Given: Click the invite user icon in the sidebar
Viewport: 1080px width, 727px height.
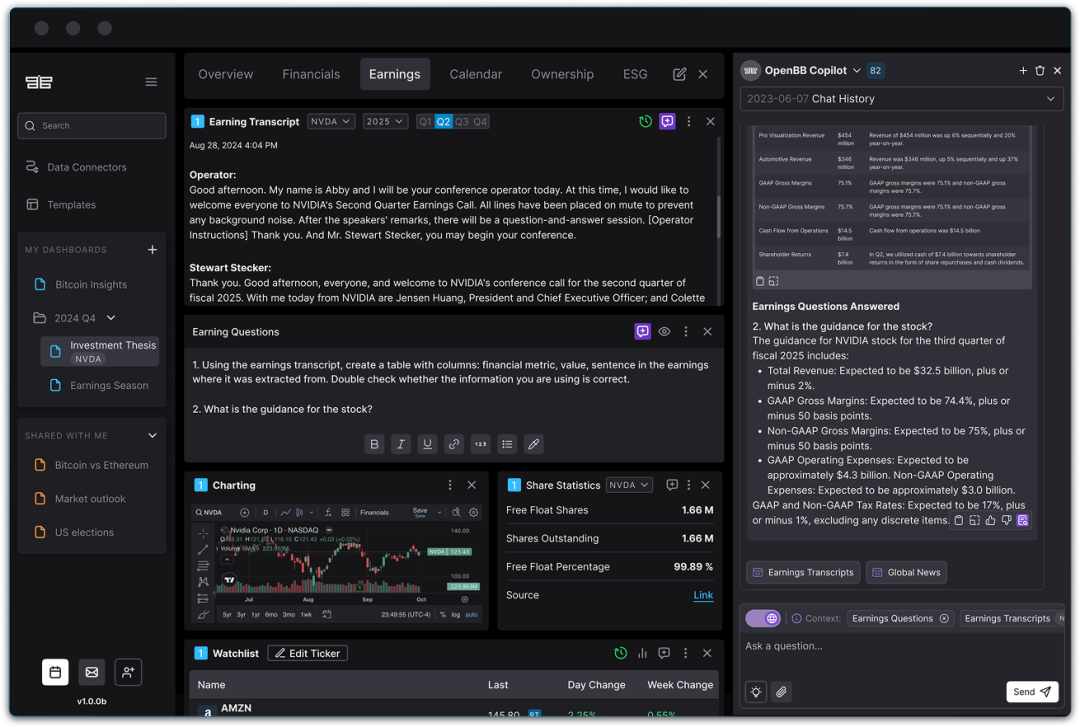Looking at the screenshot, I should tap(128, 672).
